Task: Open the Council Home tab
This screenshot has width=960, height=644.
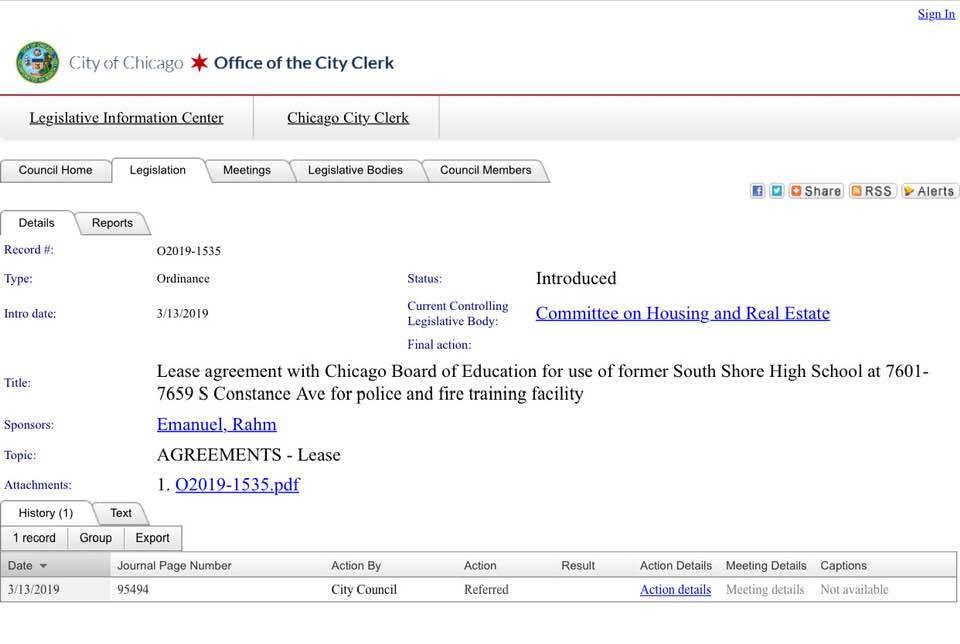Action: [56, 170]
